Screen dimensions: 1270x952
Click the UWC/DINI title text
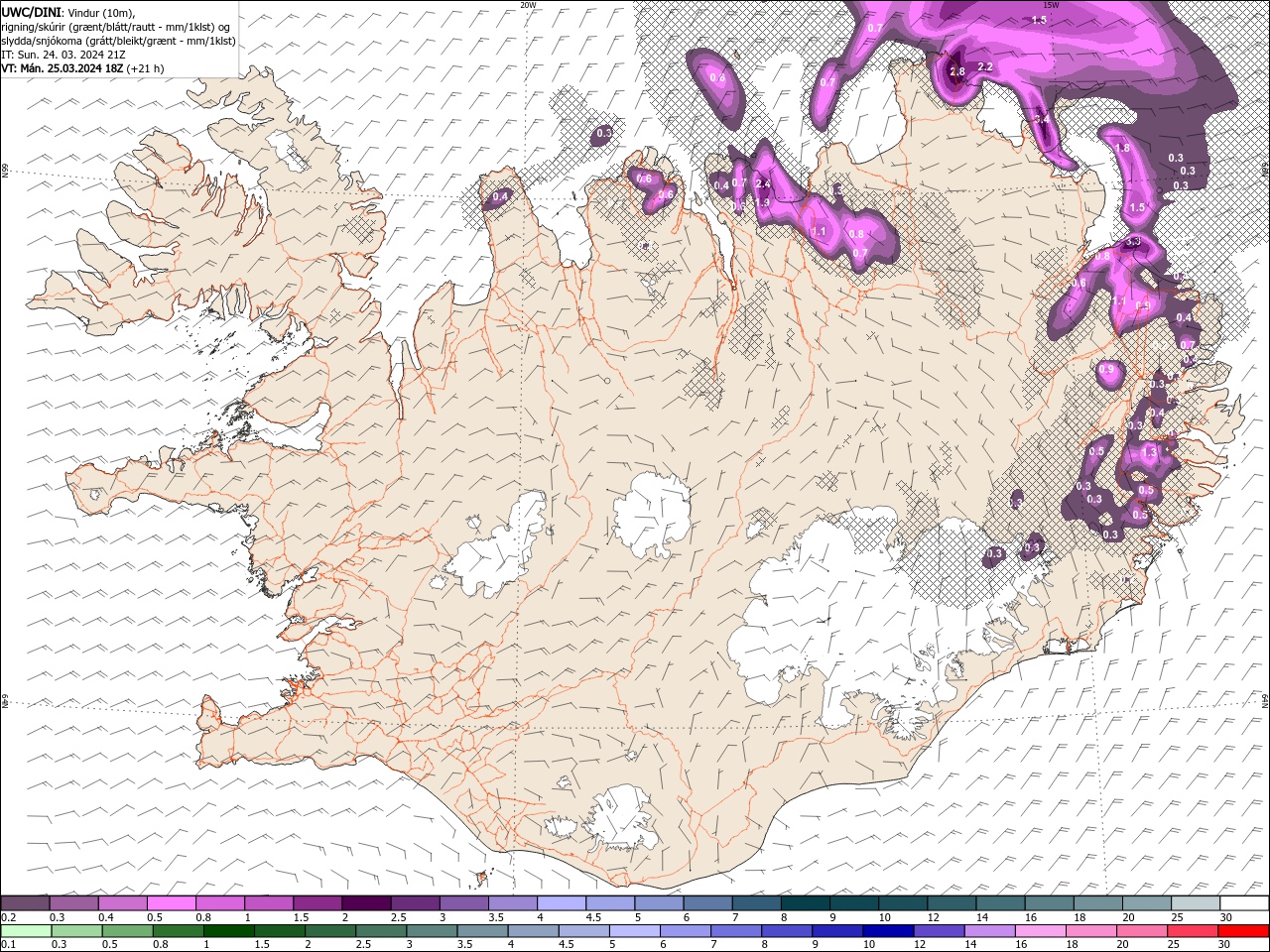click(x=33, y=12)
